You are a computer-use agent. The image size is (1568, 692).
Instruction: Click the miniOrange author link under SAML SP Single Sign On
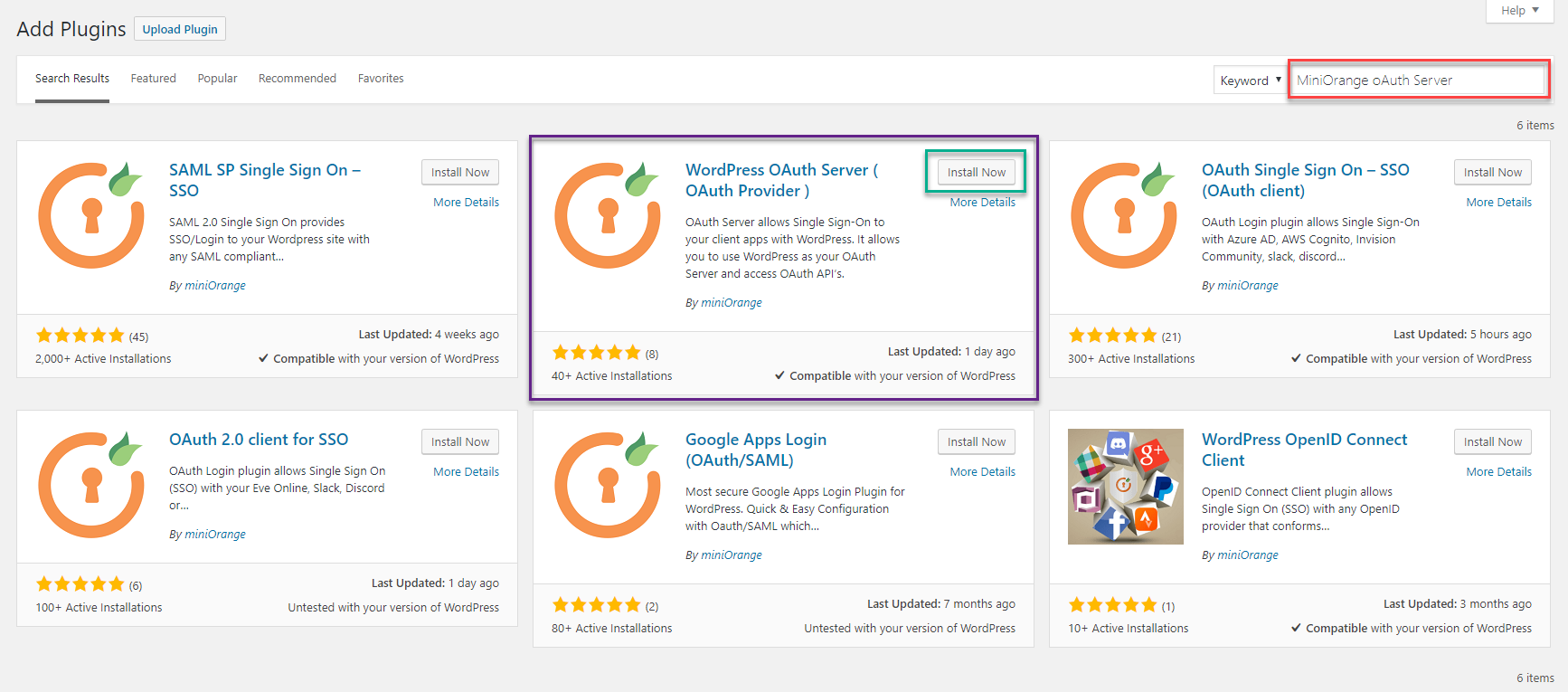point(215,286)
